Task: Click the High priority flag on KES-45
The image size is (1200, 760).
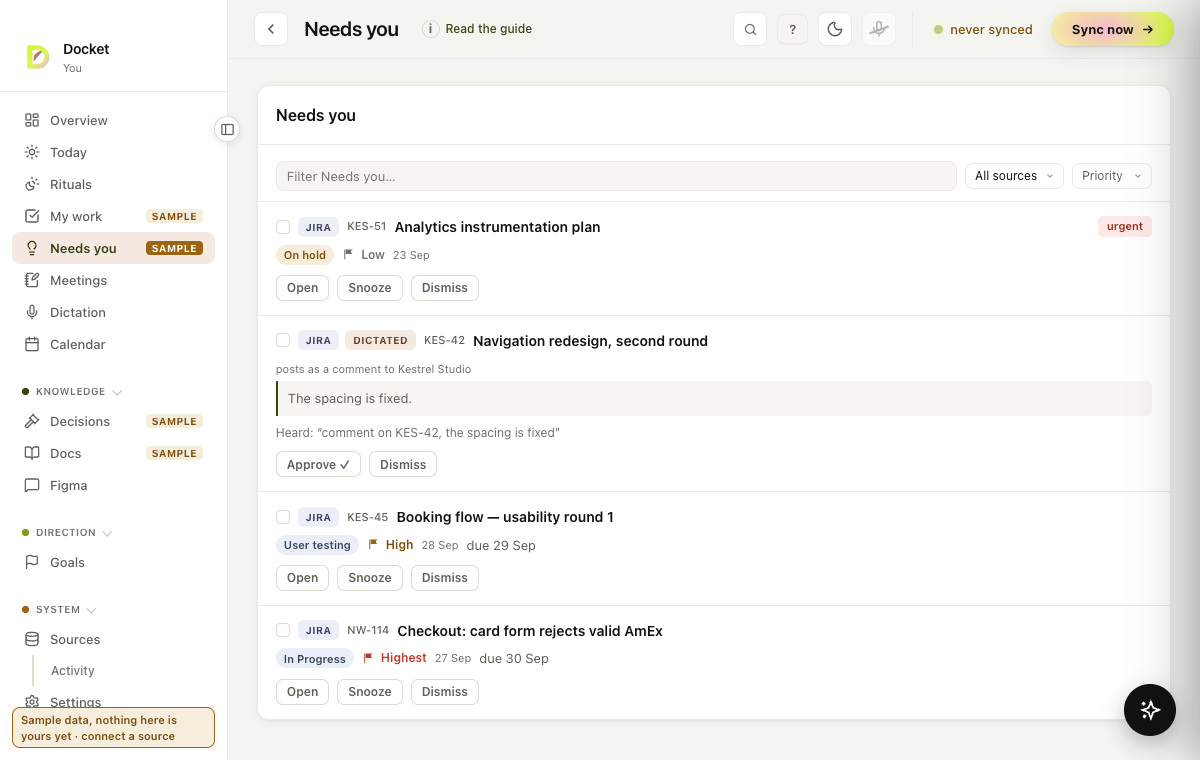Action: point(373,545)
